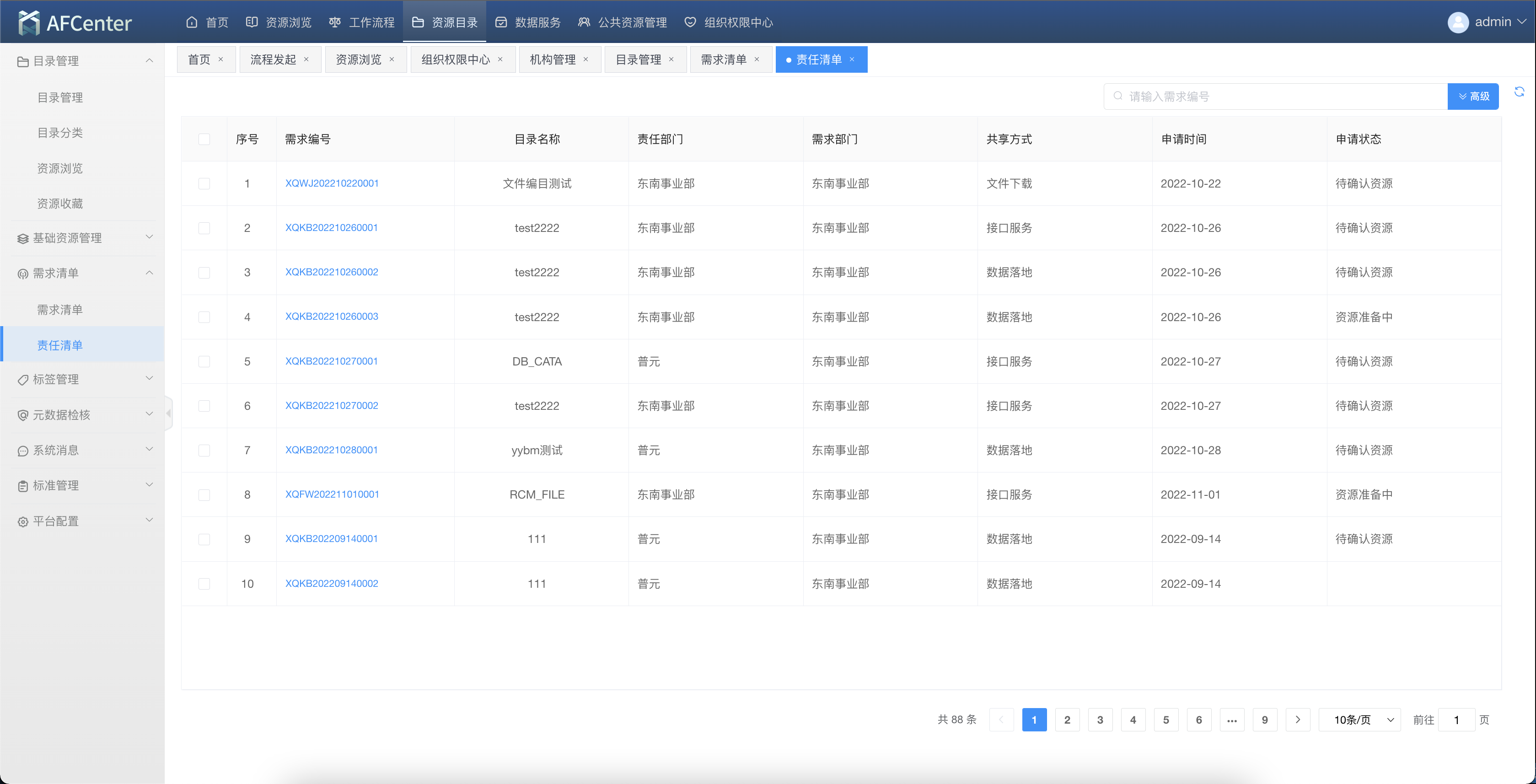Click the sidebar collapse handle arrow
The image size is (1536, 784).
coord(169,413)
